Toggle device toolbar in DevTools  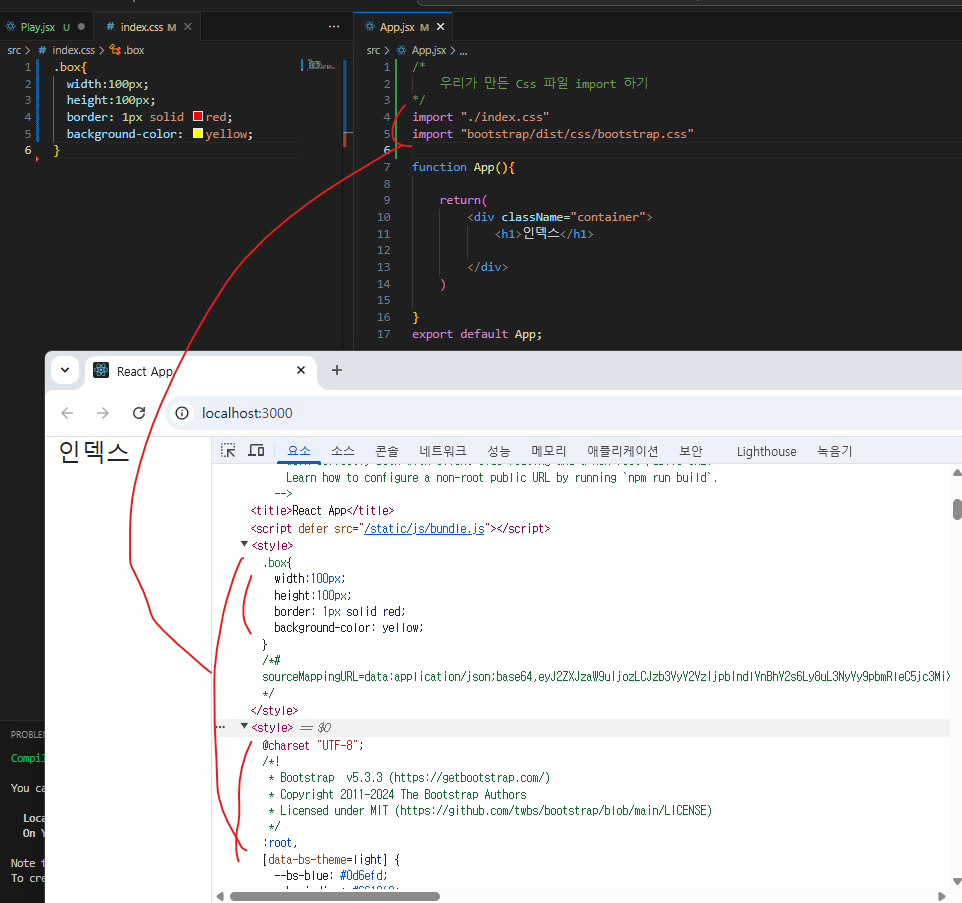256,451
